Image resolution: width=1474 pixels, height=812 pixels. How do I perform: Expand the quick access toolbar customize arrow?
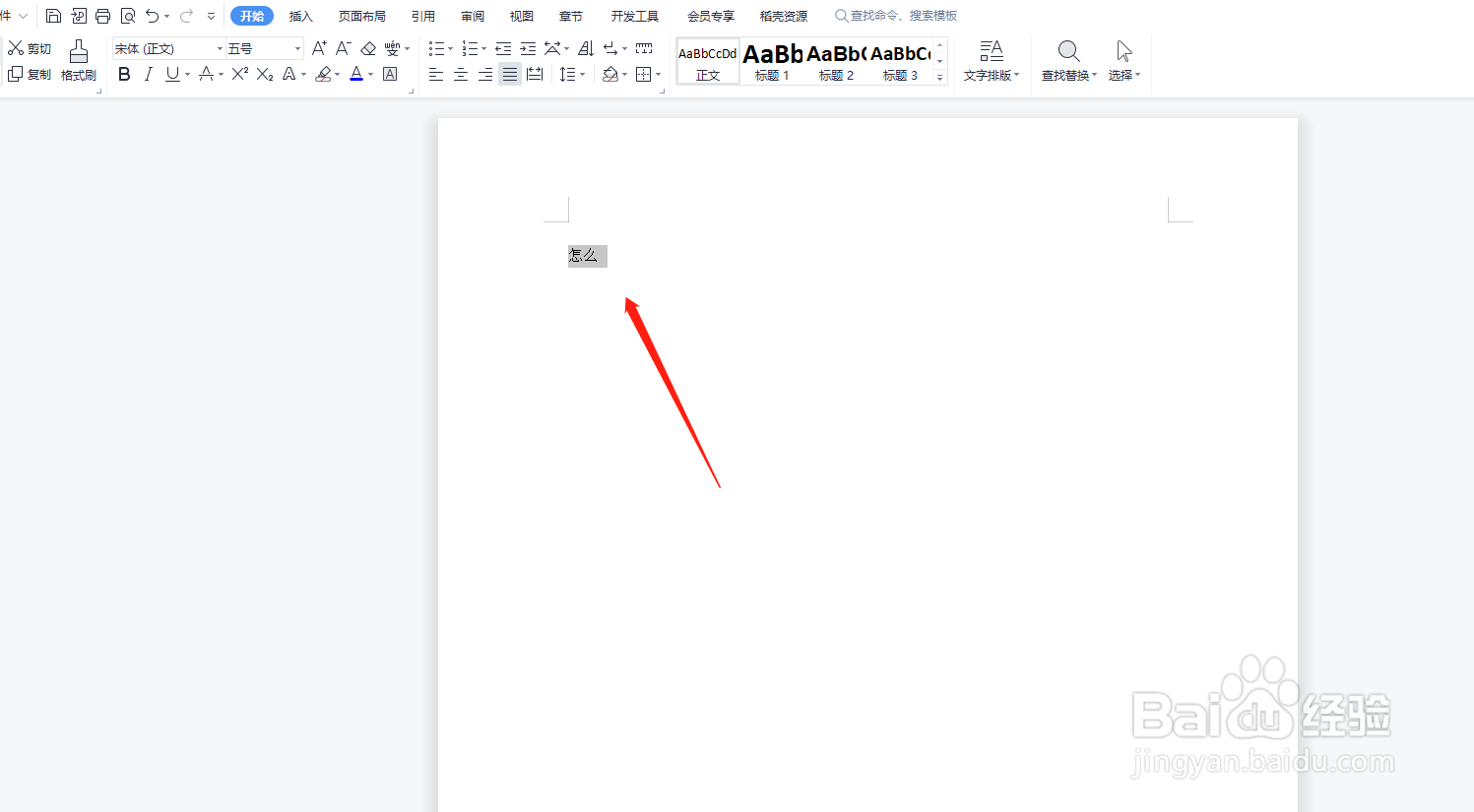tap(211, 16)
